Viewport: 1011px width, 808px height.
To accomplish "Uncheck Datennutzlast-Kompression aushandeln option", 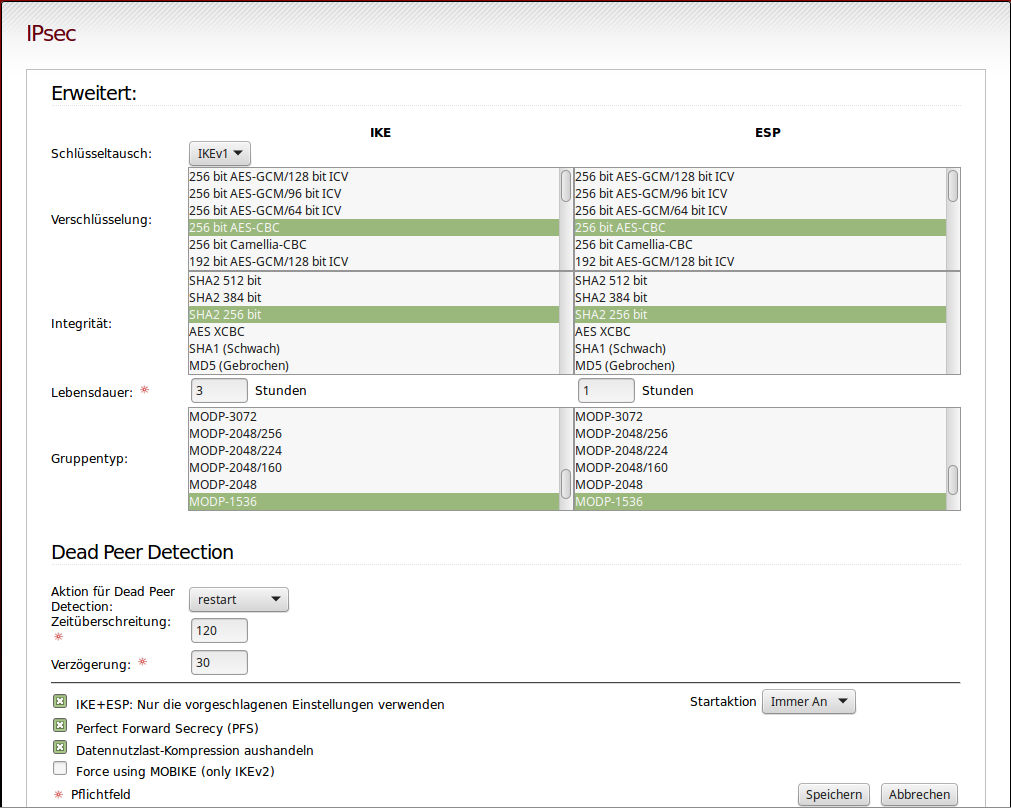I will [x=60, y=748].
